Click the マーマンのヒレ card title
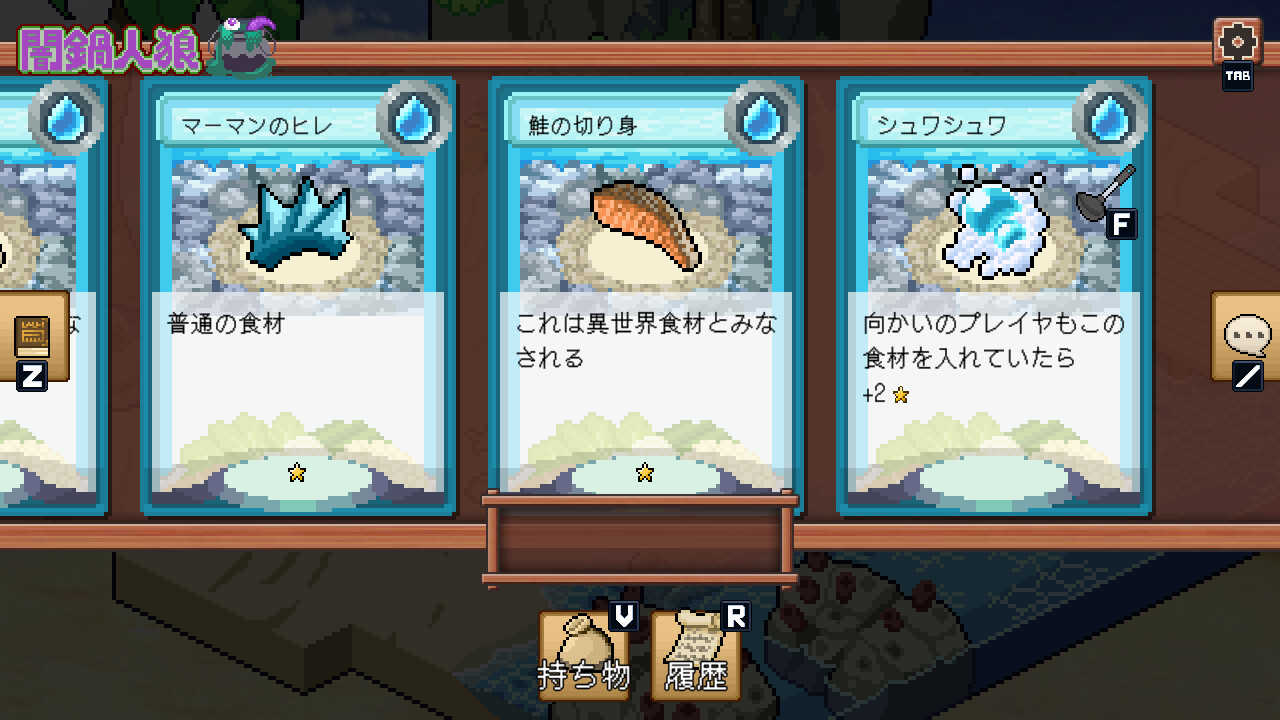This screenshot has height=720, width=1280. point(257,125)
